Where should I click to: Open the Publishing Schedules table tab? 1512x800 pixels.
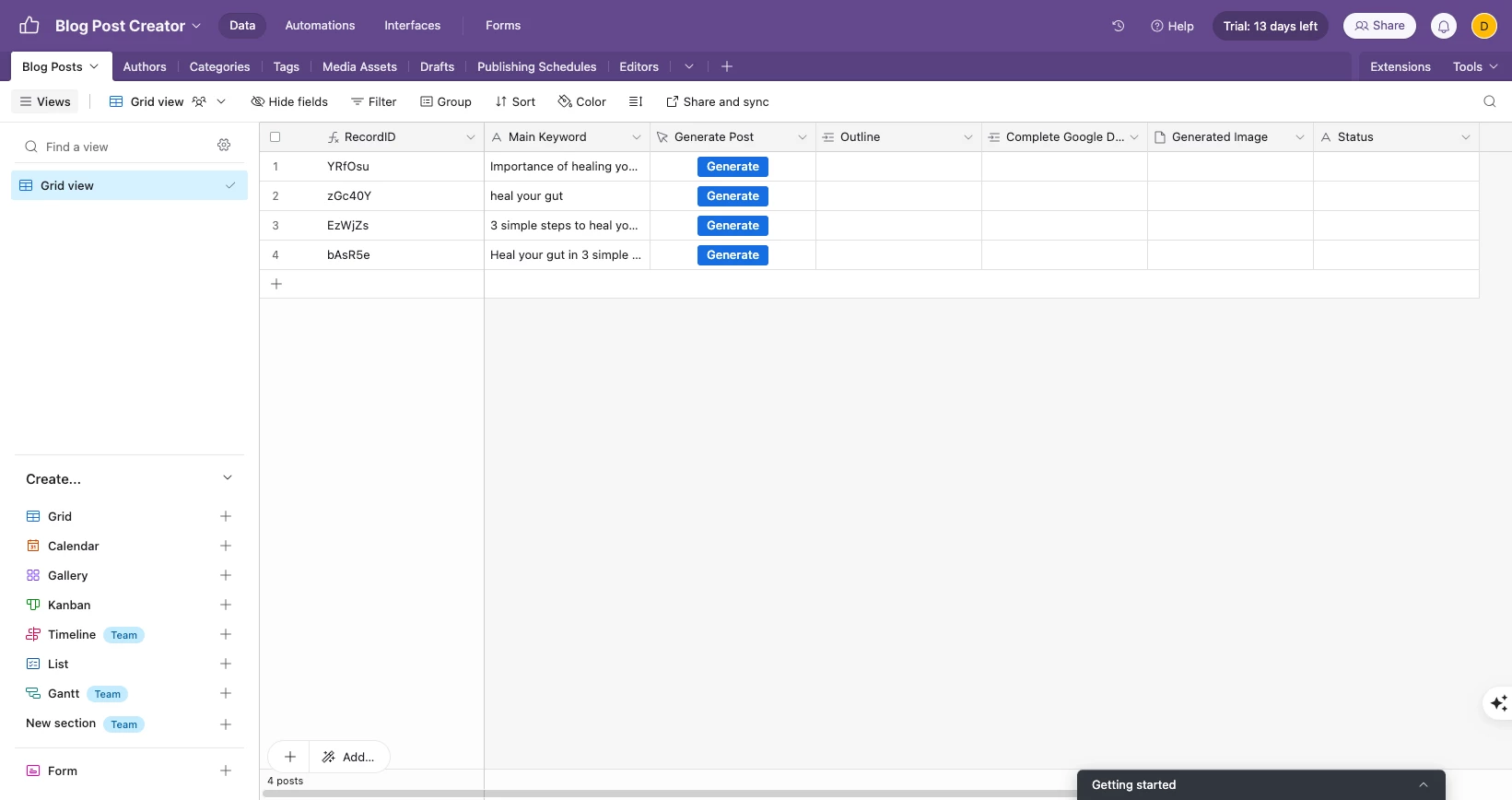pos(536,66)
